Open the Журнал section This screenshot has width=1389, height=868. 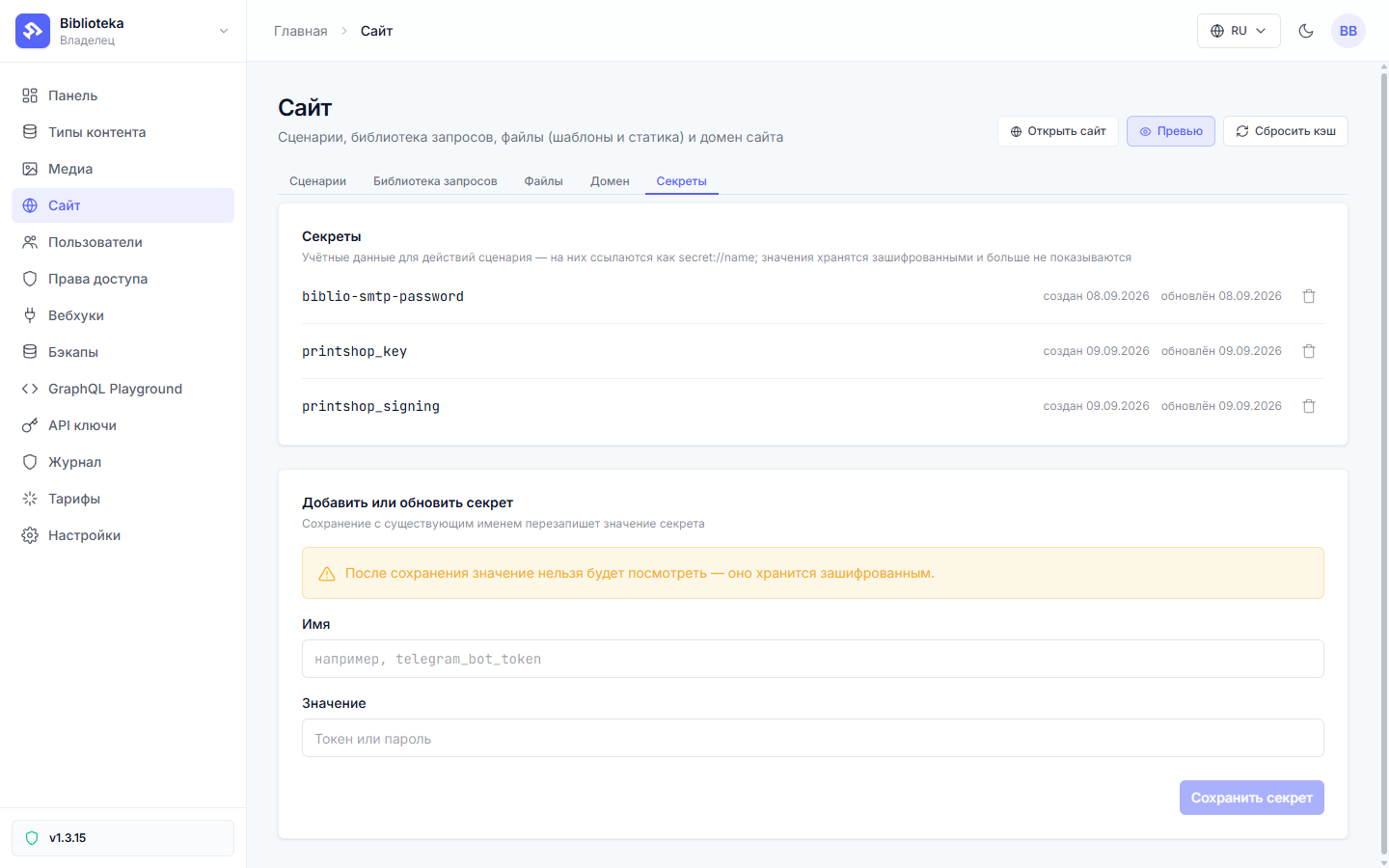coord(123,462)
